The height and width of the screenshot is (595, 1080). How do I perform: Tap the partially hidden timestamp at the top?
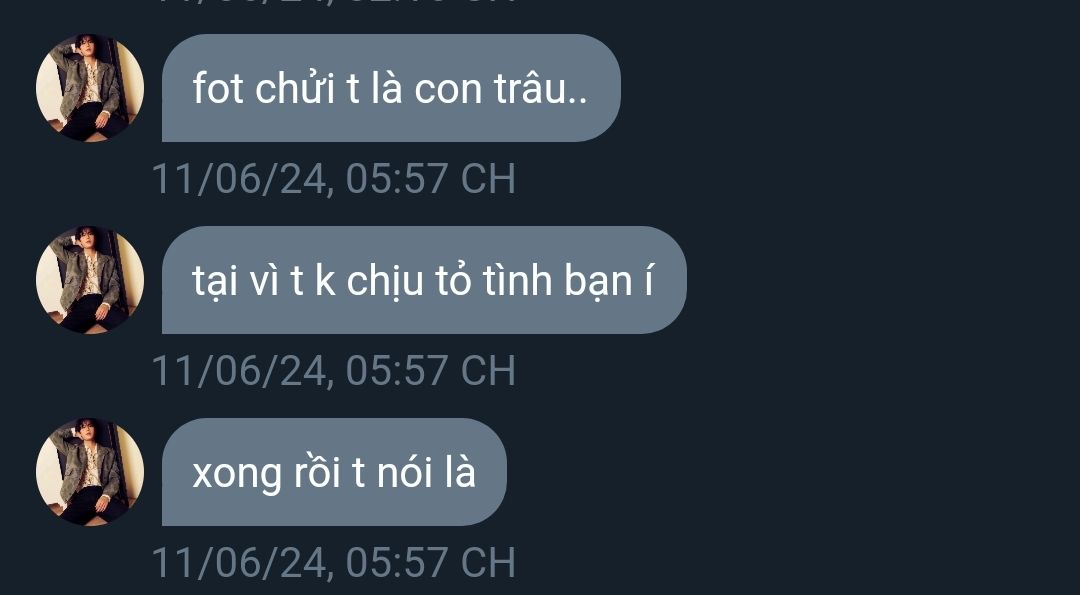[333, 3]
